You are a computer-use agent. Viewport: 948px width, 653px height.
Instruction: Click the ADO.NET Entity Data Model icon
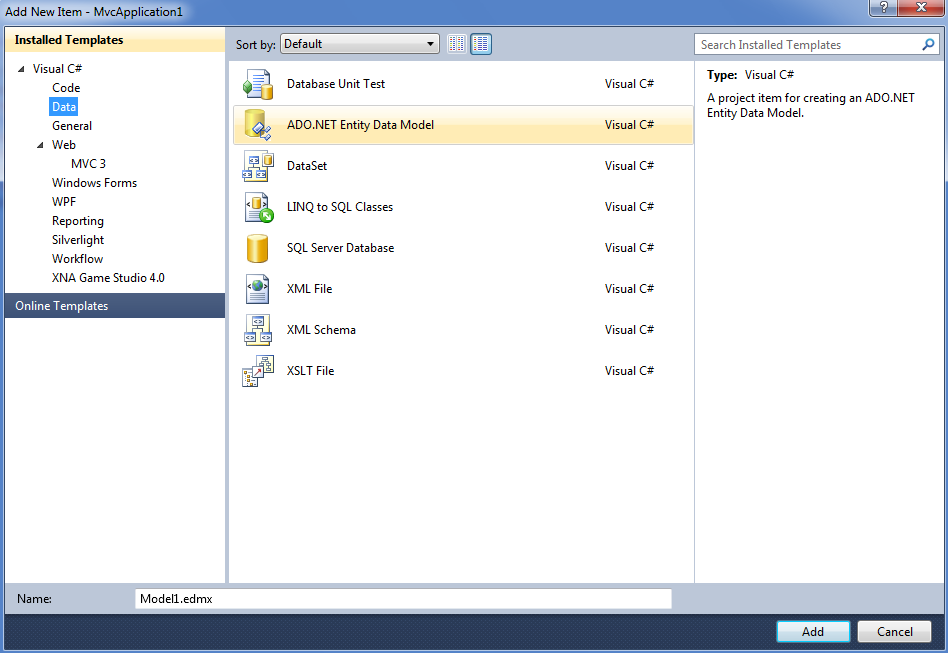click(x=258, y=125)
